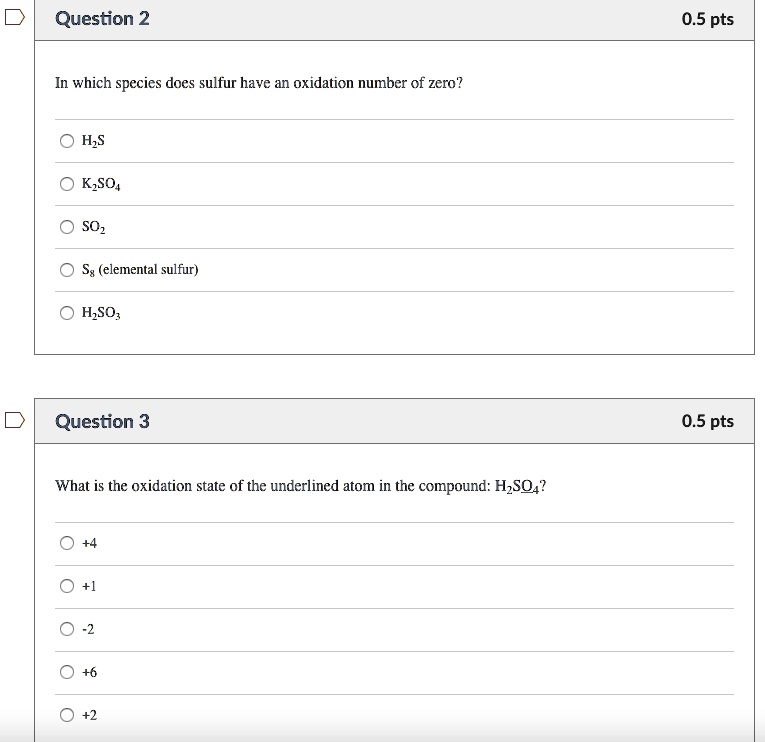This screenshot has height=742, width=765.
Task: Pick the SO₂ radio button
Action: point(67,227)
